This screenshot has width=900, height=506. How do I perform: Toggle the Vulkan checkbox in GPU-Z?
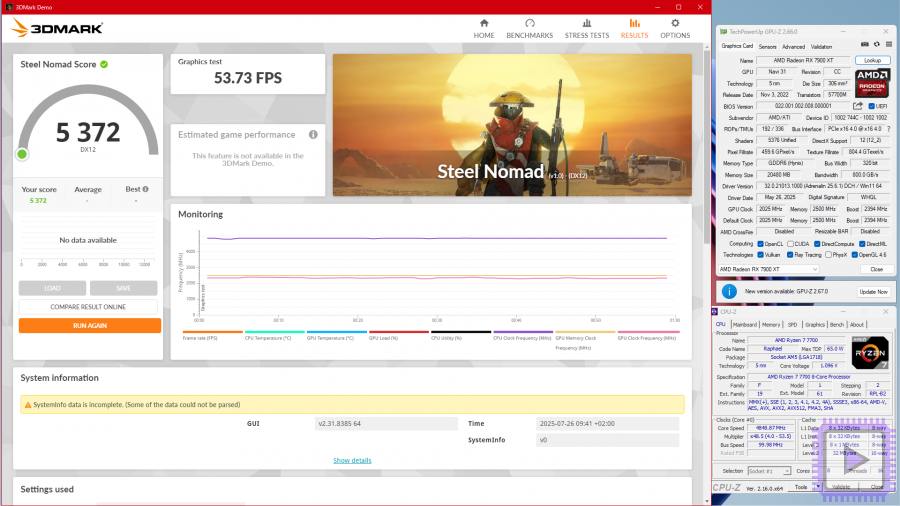(761, 255)
